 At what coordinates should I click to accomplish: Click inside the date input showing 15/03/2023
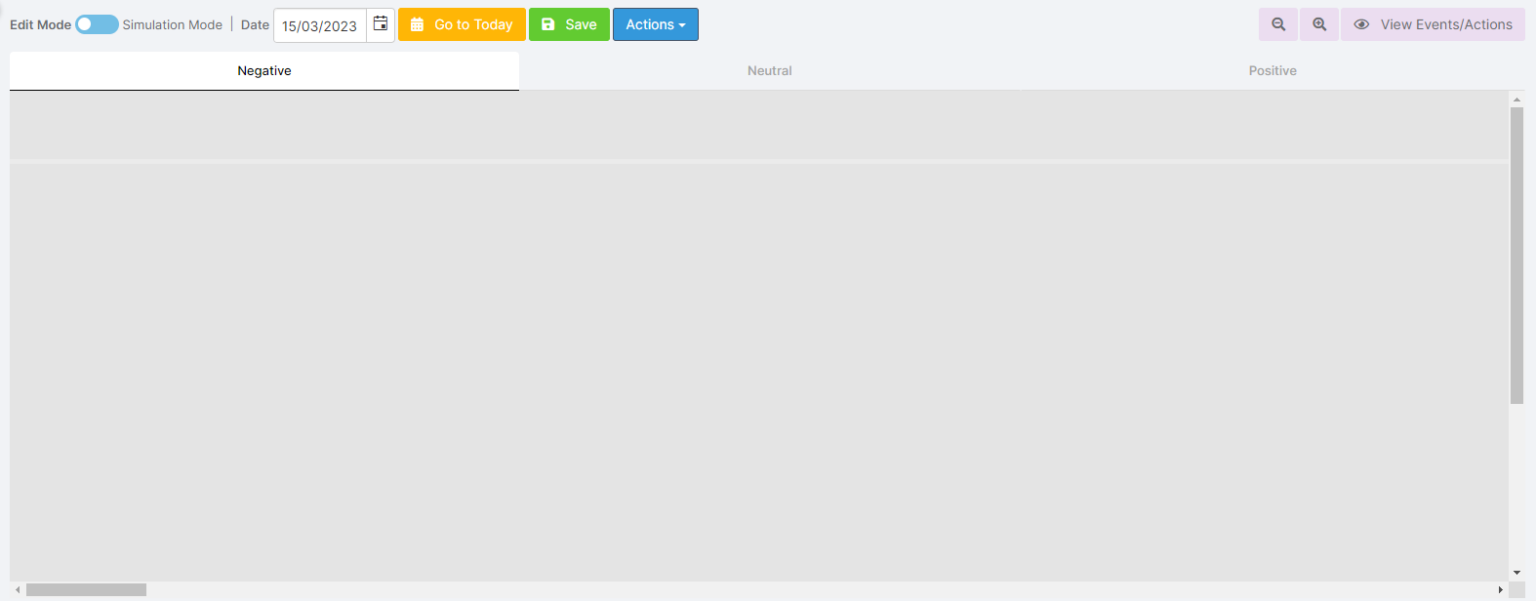(x=318, y=24)
